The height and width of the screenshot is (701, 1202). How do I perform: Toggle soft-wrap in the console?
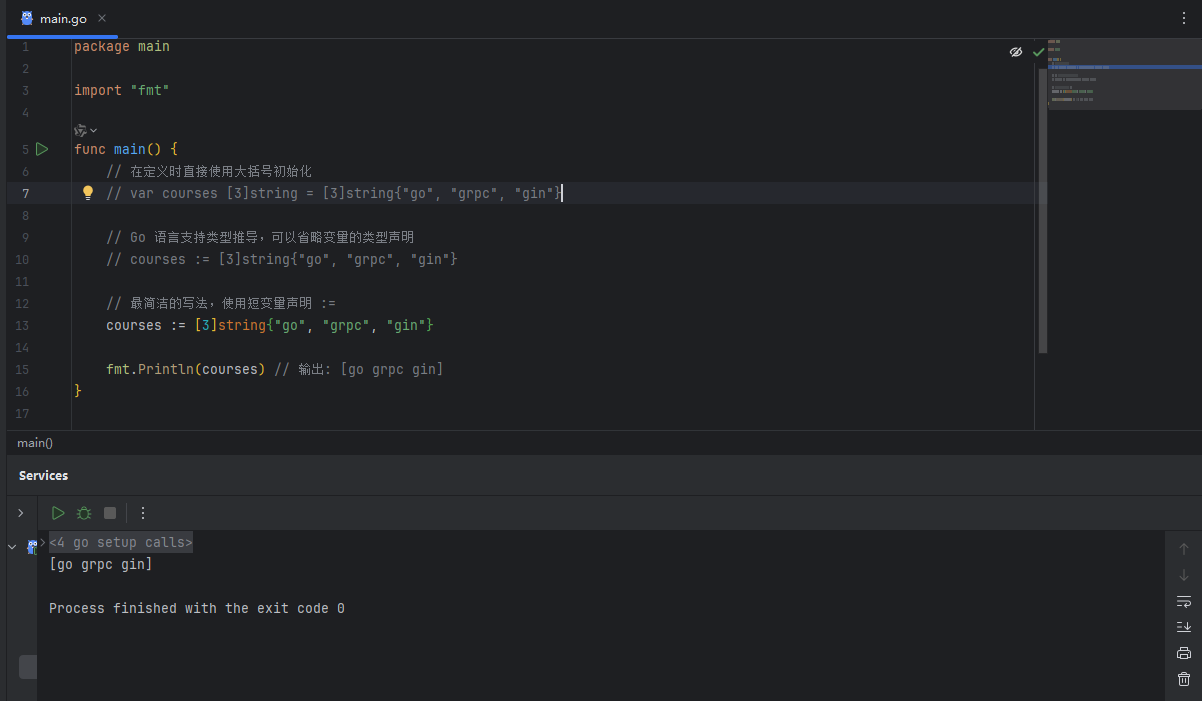[x=1184, y=601]
